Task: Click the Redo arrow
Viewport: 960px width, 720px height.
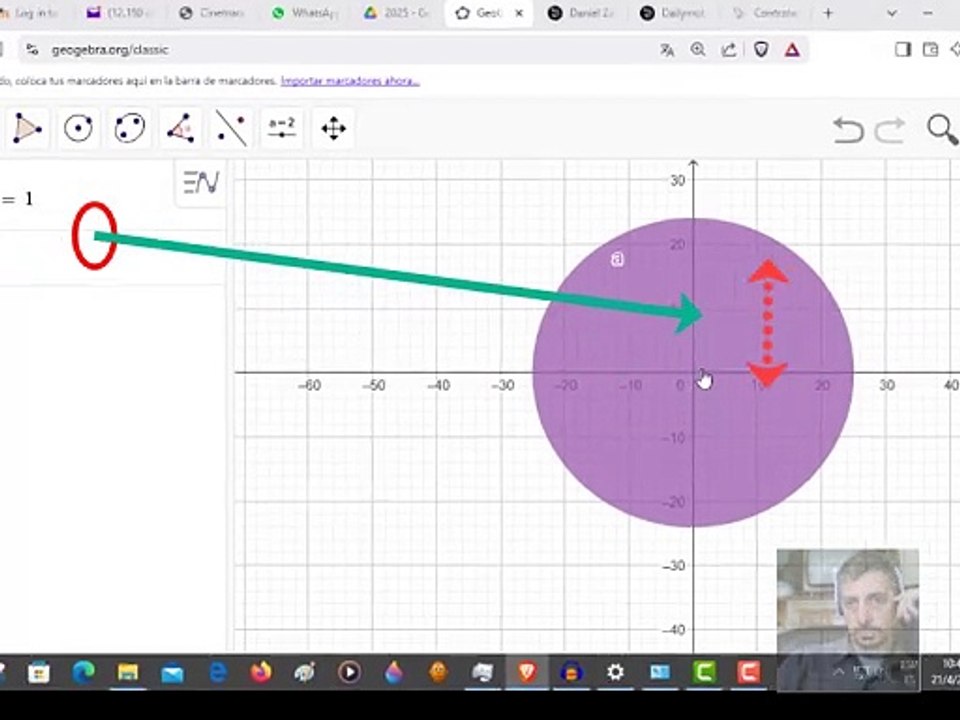Action: click(x=890, y=130)
